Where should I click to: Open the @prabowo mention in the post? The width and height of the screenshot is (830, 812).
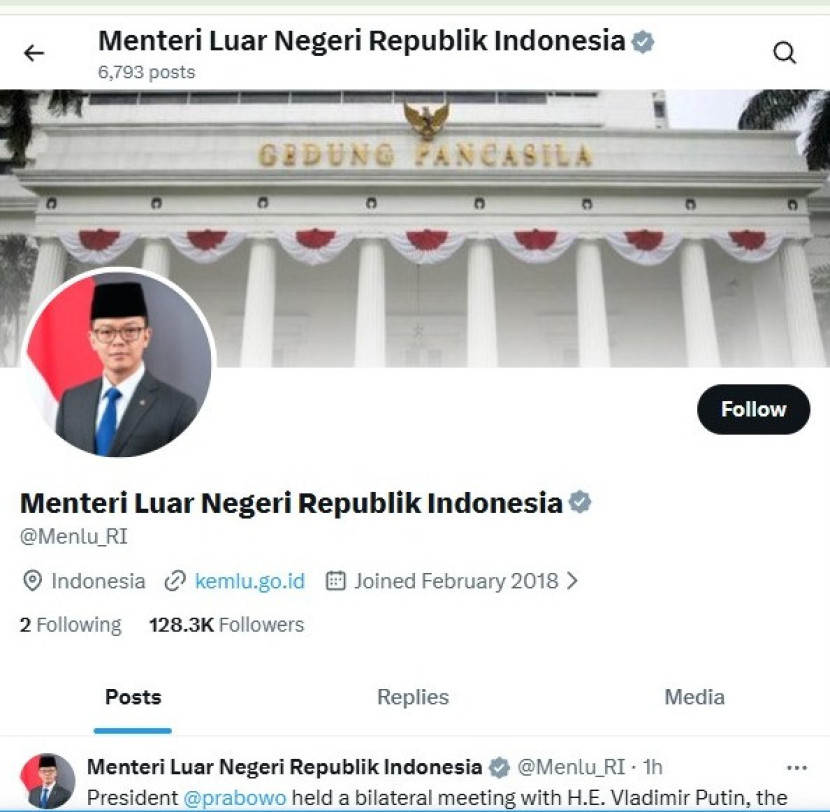click(234, 797)
